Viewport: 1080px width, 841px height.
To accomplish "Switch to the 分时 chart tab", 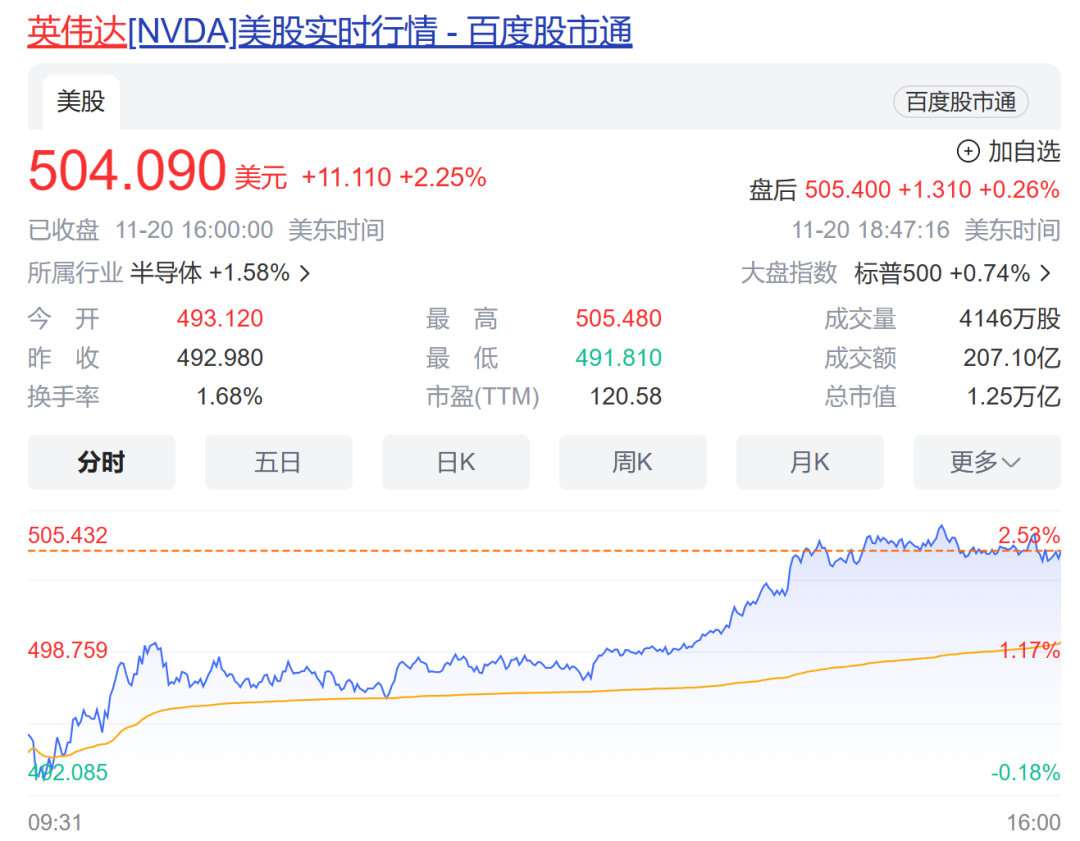I will (101, 462).
